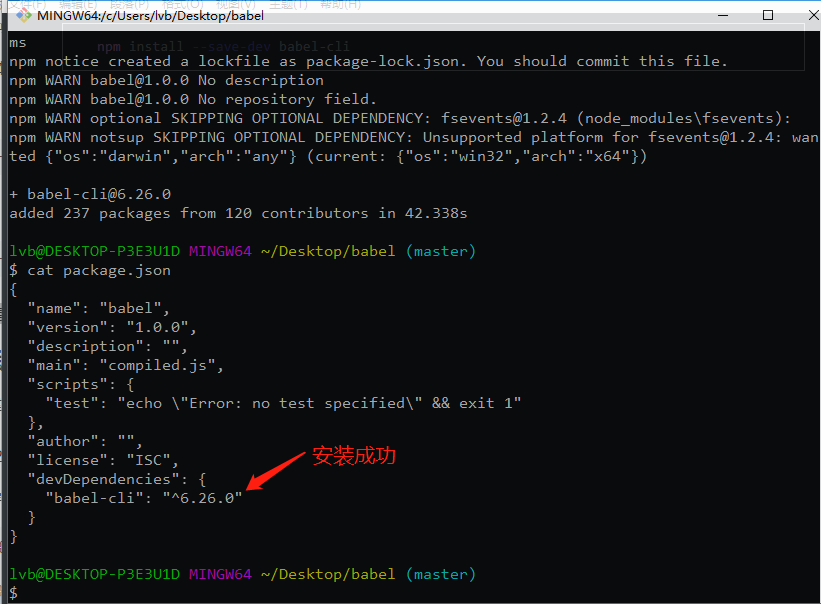Click the '"version": "1.0.0"' line
This screenshot has width=821, height=604.
click(112, 327)
